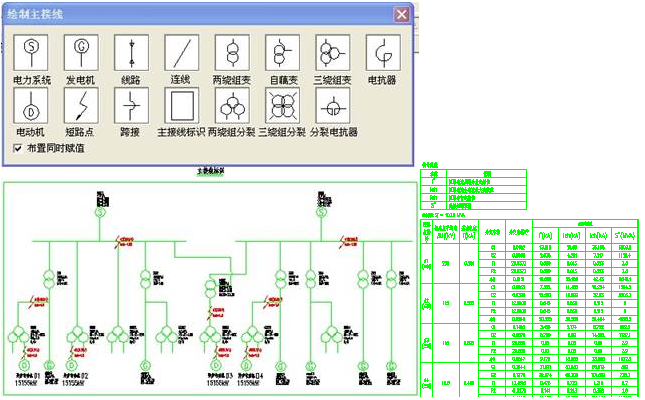Pick the 连线 connecting wire tool
This screenshot has height=400, width=645.
tap(182, 52)
